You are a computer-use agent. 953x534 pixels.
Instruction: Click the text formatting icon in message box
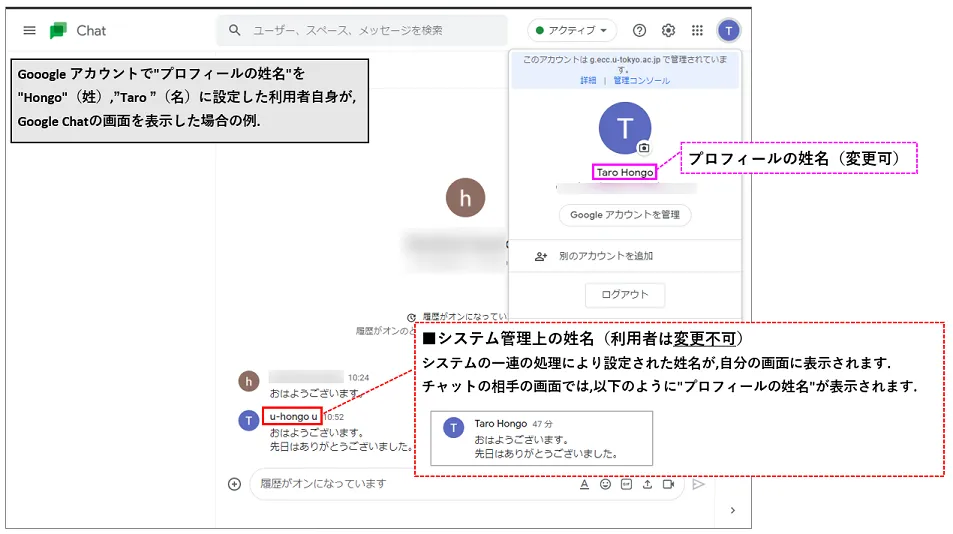pos(584,484)
